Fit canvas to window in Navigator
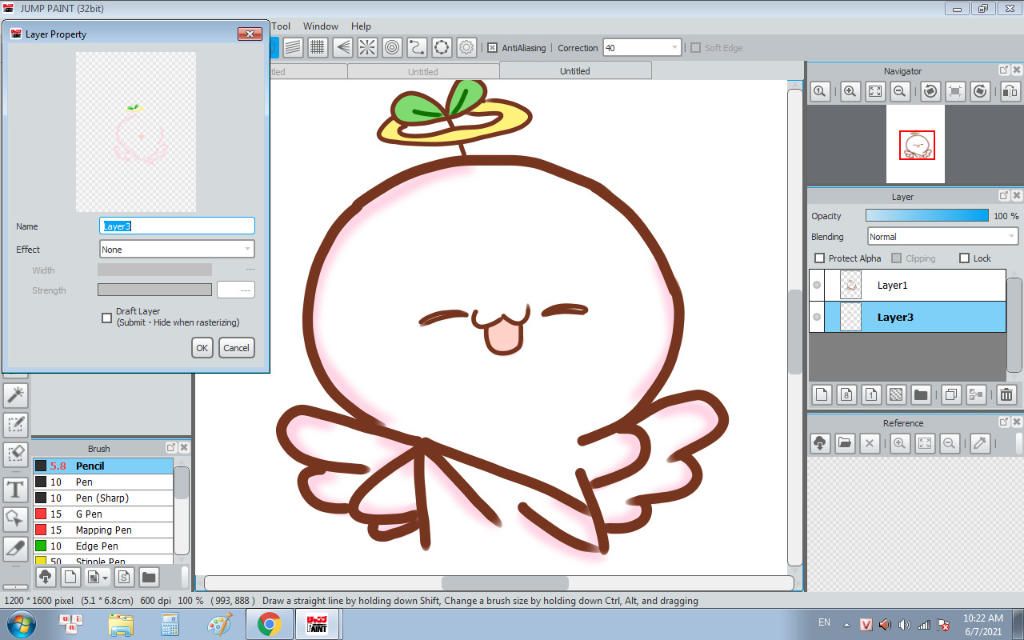Image resolution: width=1024 pixels, height=640 pixels. [875, 91]
